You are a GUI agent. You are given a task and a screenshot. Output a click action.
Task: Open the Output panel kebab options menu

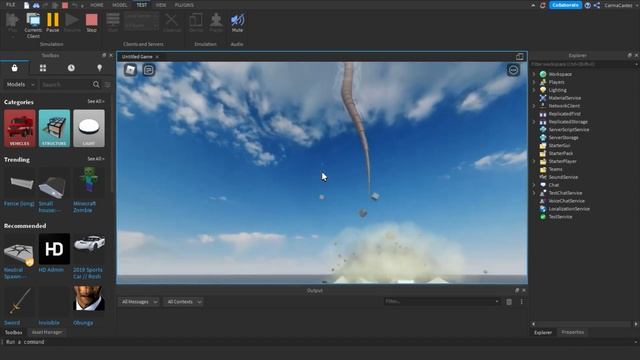click(x=521, y=302)
